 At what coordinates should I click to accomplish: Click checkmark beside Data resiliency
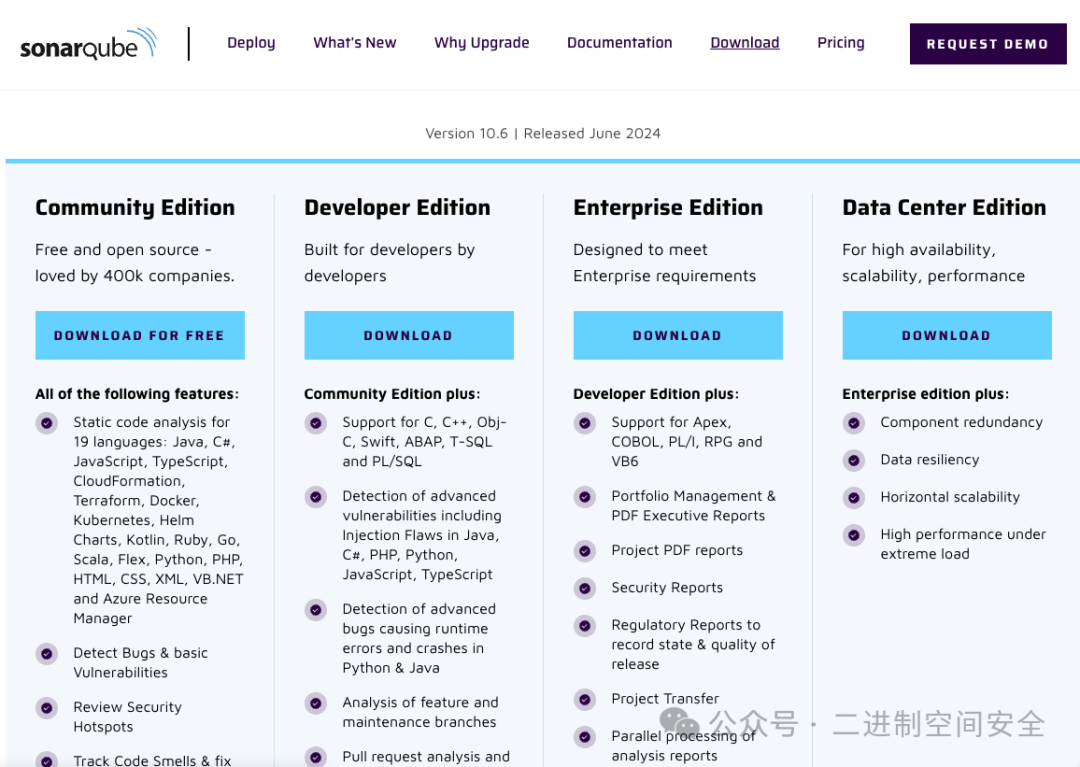pyautogui.click(x=853, y=460)
